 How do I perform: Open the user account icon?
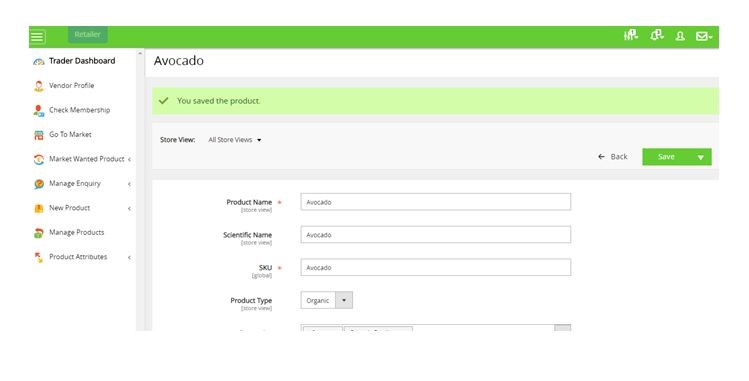pos(680,36)
